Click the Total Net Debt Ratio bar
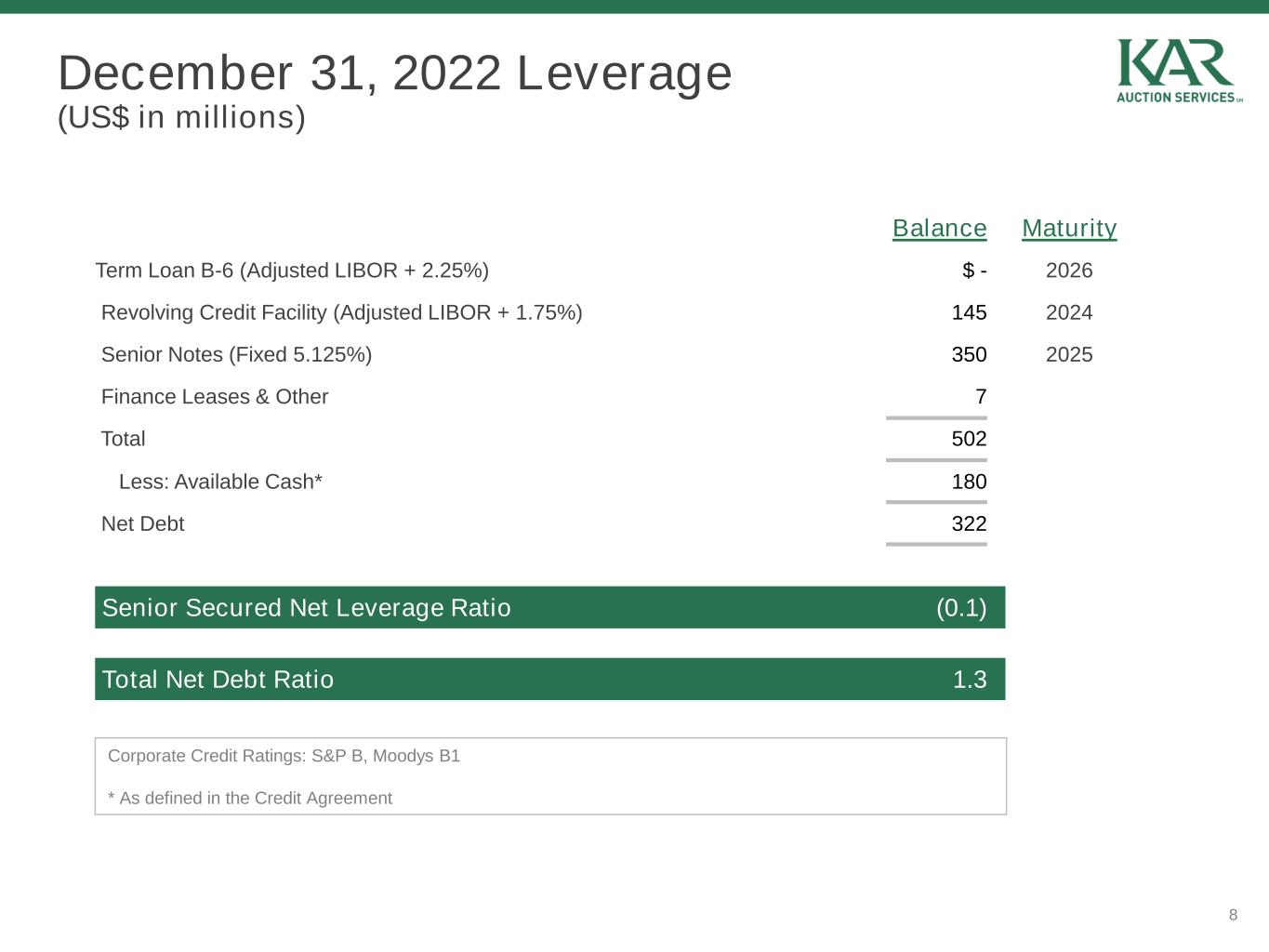The height and width of the screenshot is (952, 1269). tap(549, 679)
